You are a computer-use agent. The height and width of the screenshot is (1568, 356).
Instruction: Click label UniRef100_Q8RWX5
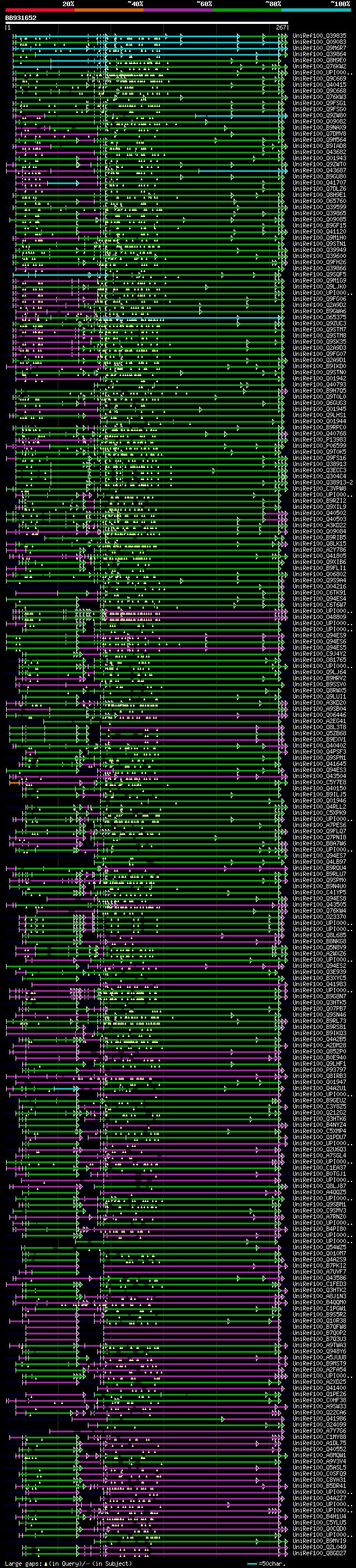[319, 690]
